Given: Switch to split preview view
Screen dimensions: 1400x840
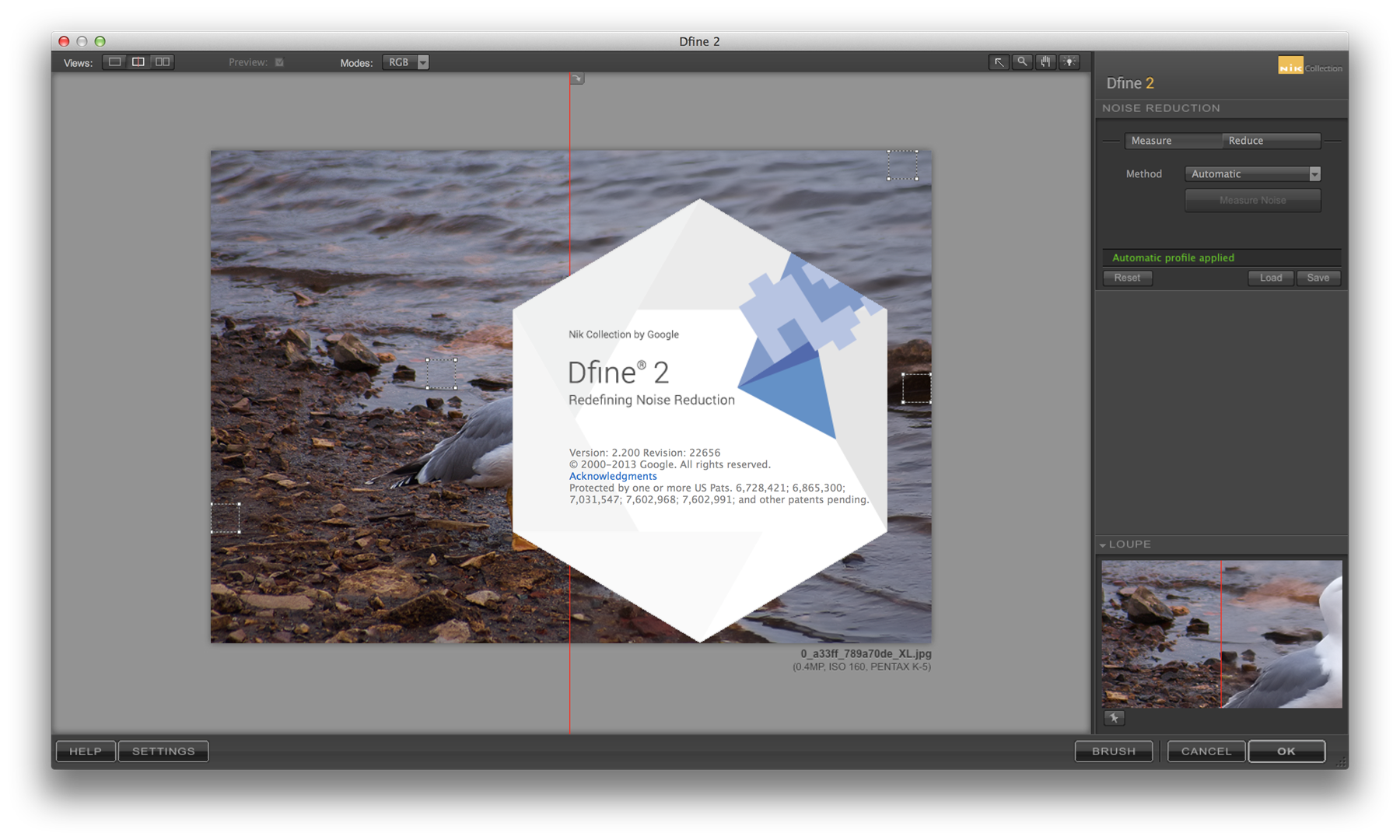Looking at the screenshot, I should pyautogui.click(x=138, y=62).
